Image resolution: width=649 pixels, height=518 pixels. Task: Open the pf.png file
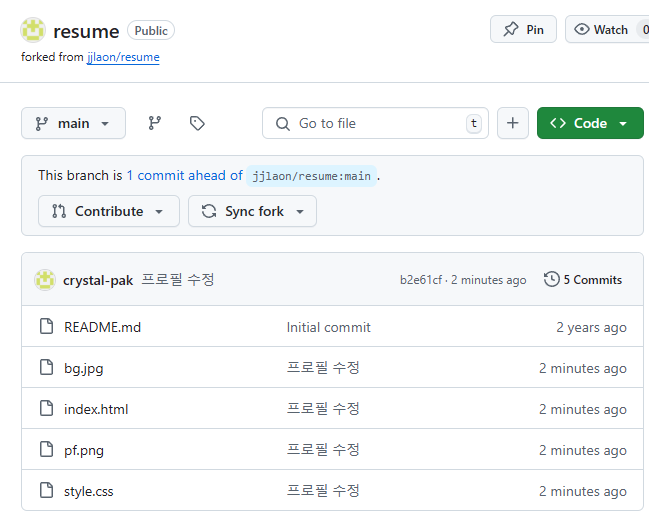click(84, 450)
